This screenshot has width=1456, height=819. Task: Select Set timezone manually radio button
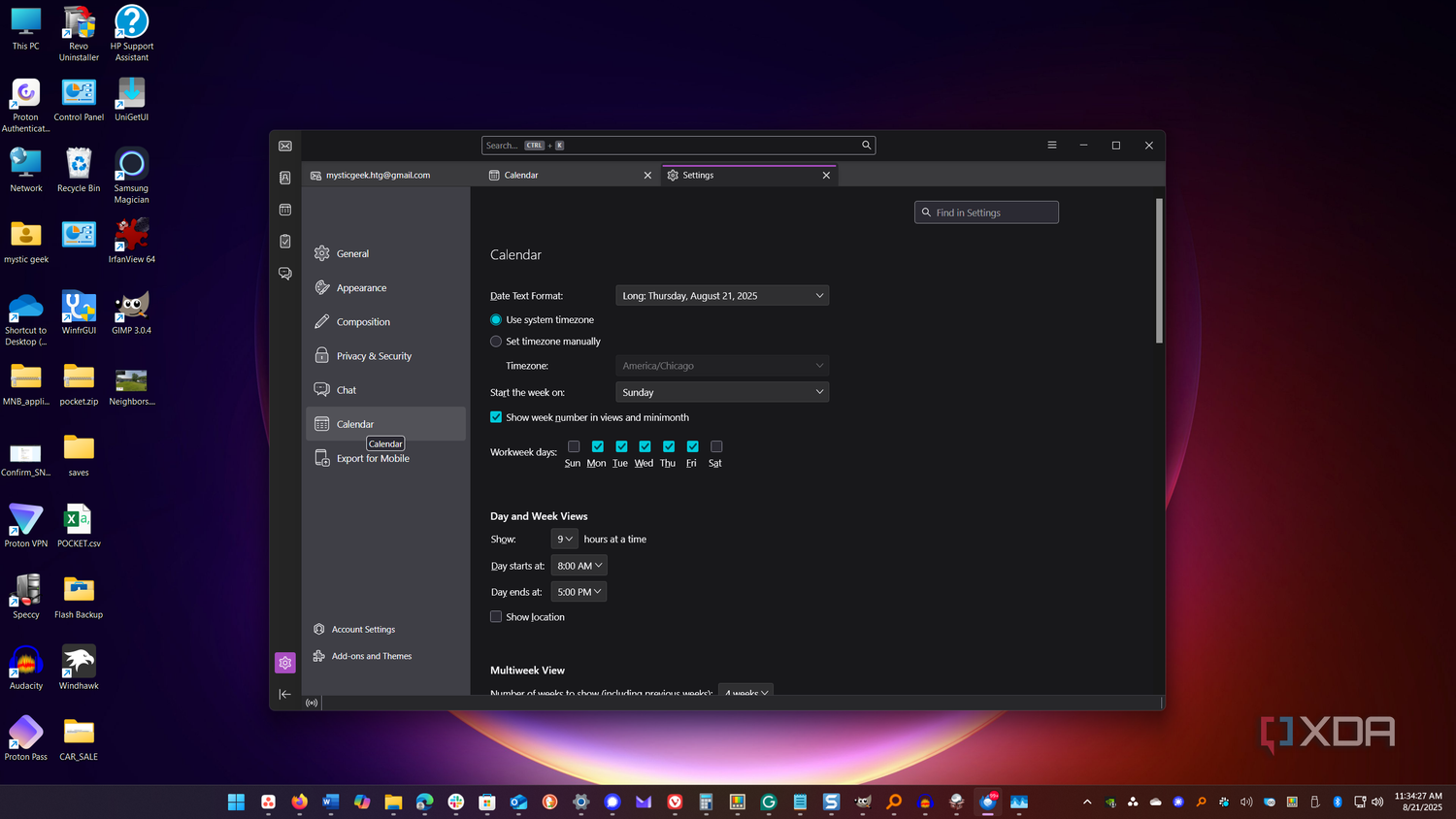(496, 342)
